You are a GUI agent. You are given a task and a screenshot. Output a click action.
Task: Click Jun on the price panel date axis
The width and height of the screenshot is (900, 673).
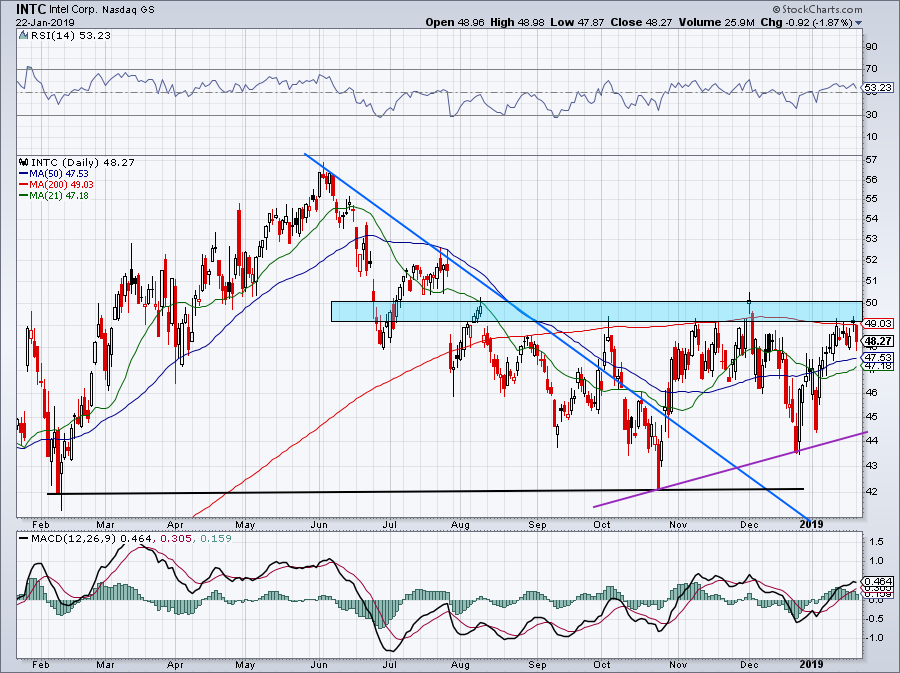pyautogui.click(x=319, y=524)
